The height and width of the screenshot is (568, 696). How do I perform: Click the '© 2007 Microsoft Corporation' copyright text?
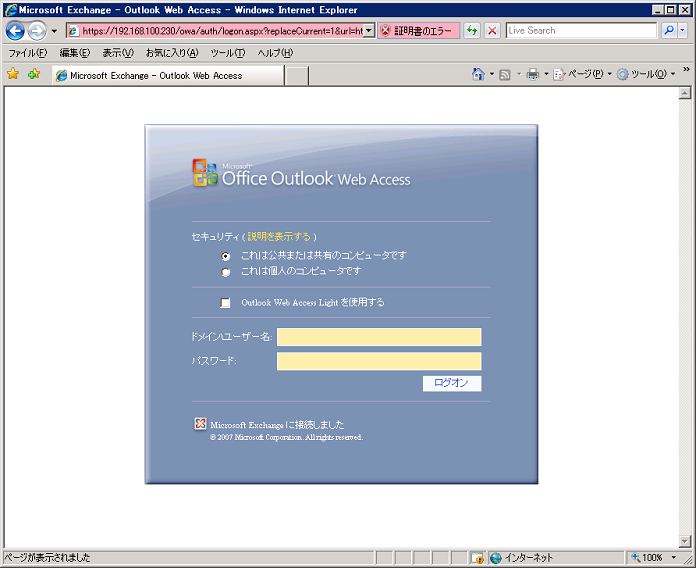click(x=286, y=437)
